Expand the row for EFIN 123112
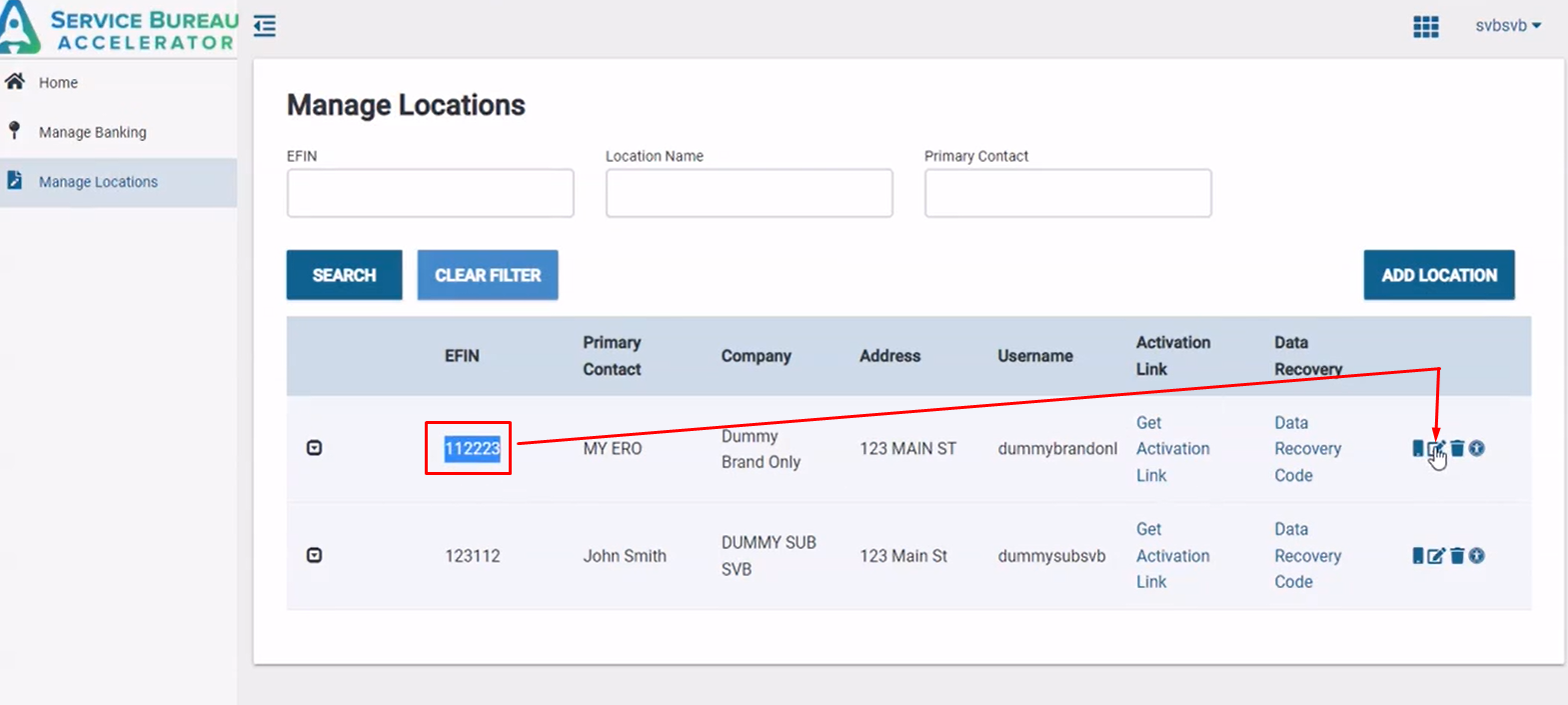 (314, 555)
